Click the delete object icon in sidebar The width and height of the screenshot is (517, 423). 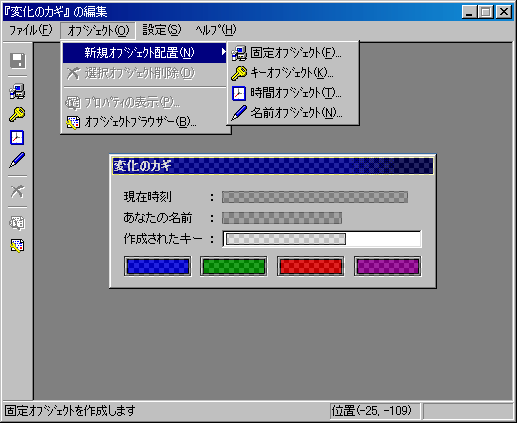tap(17, 192)
